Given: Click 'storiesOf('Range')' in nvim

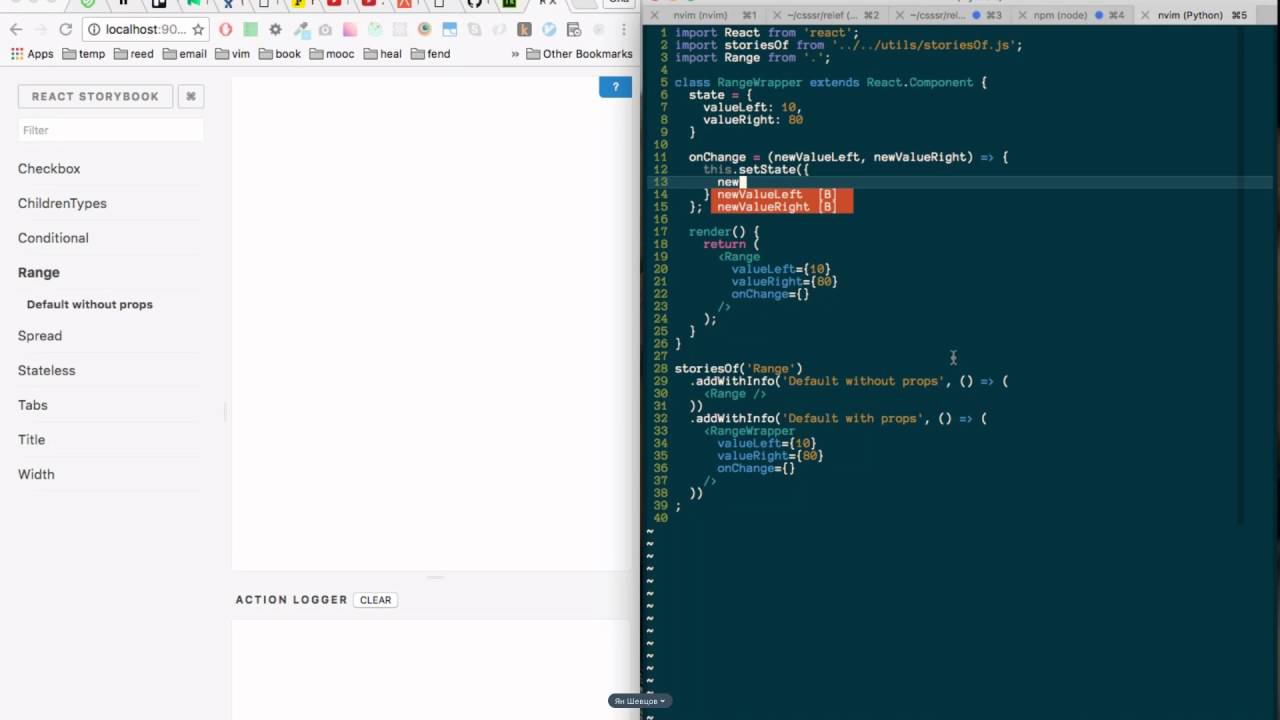Looking at the screenshot, I should click(x=738, y=369).
